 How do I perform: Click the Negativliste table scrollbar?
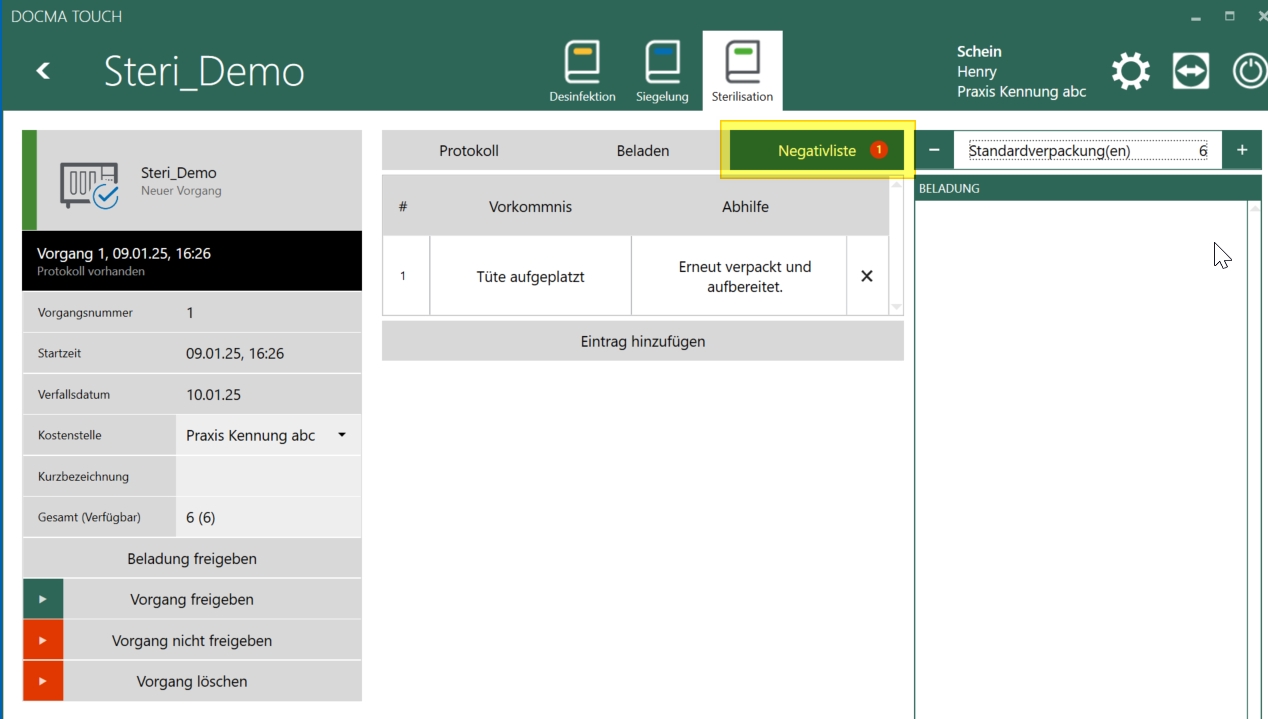[x=897, y=245]
